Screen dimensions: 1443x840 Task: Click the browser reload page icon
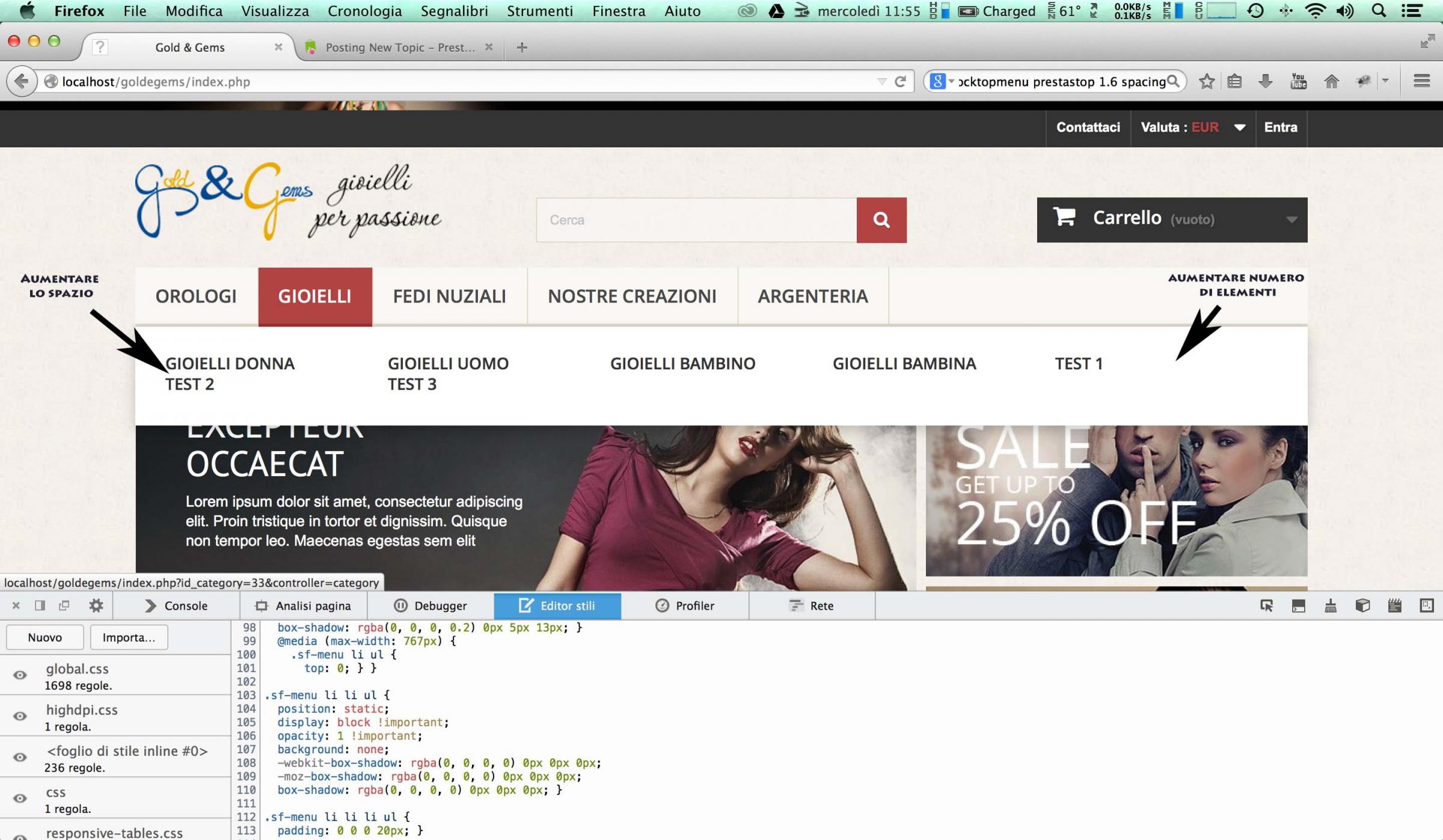pyautogui.click(x=900, y=81)
